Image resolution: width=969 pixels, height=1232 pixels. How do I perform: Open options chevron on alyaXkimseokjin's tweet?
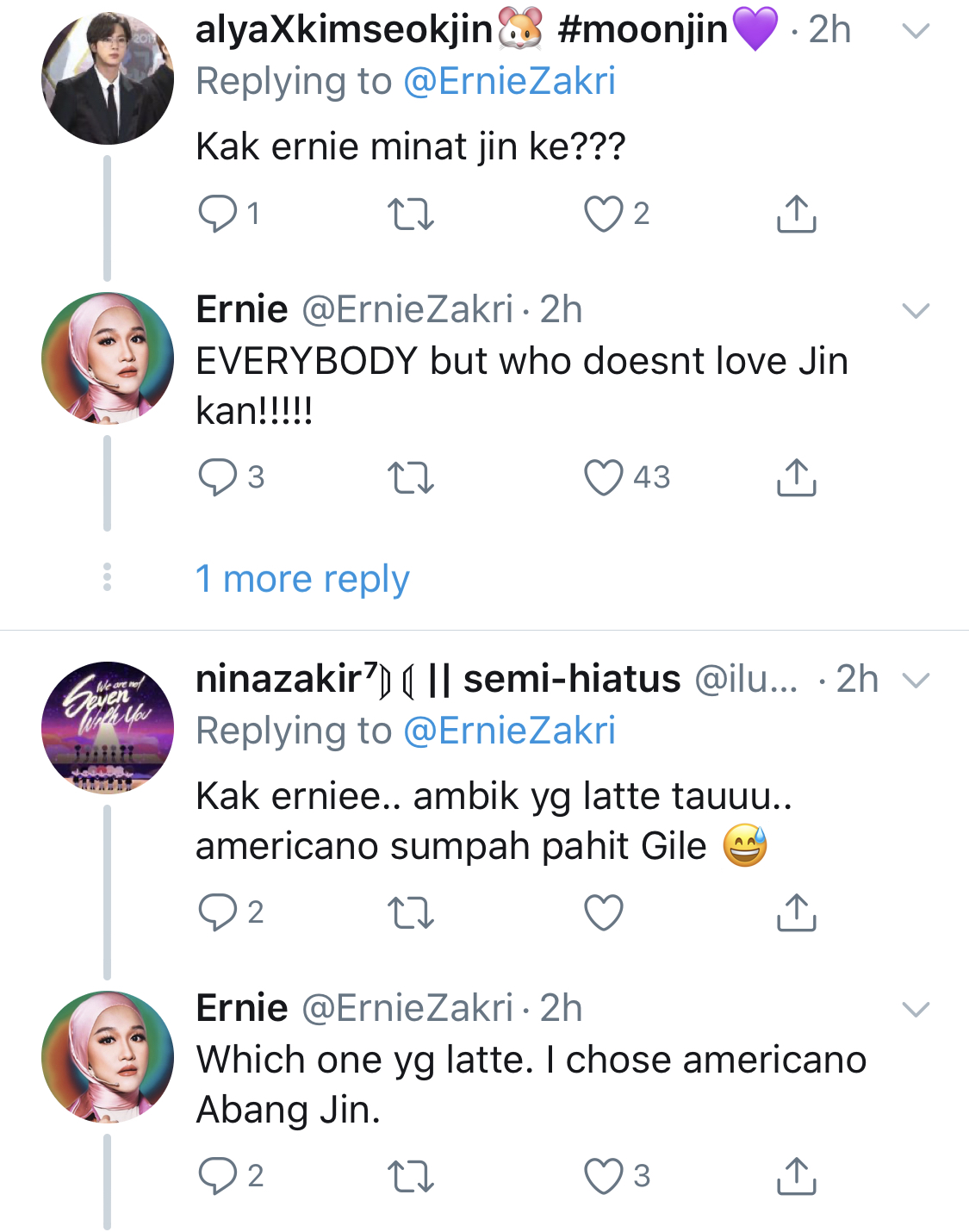click(915, 31)
